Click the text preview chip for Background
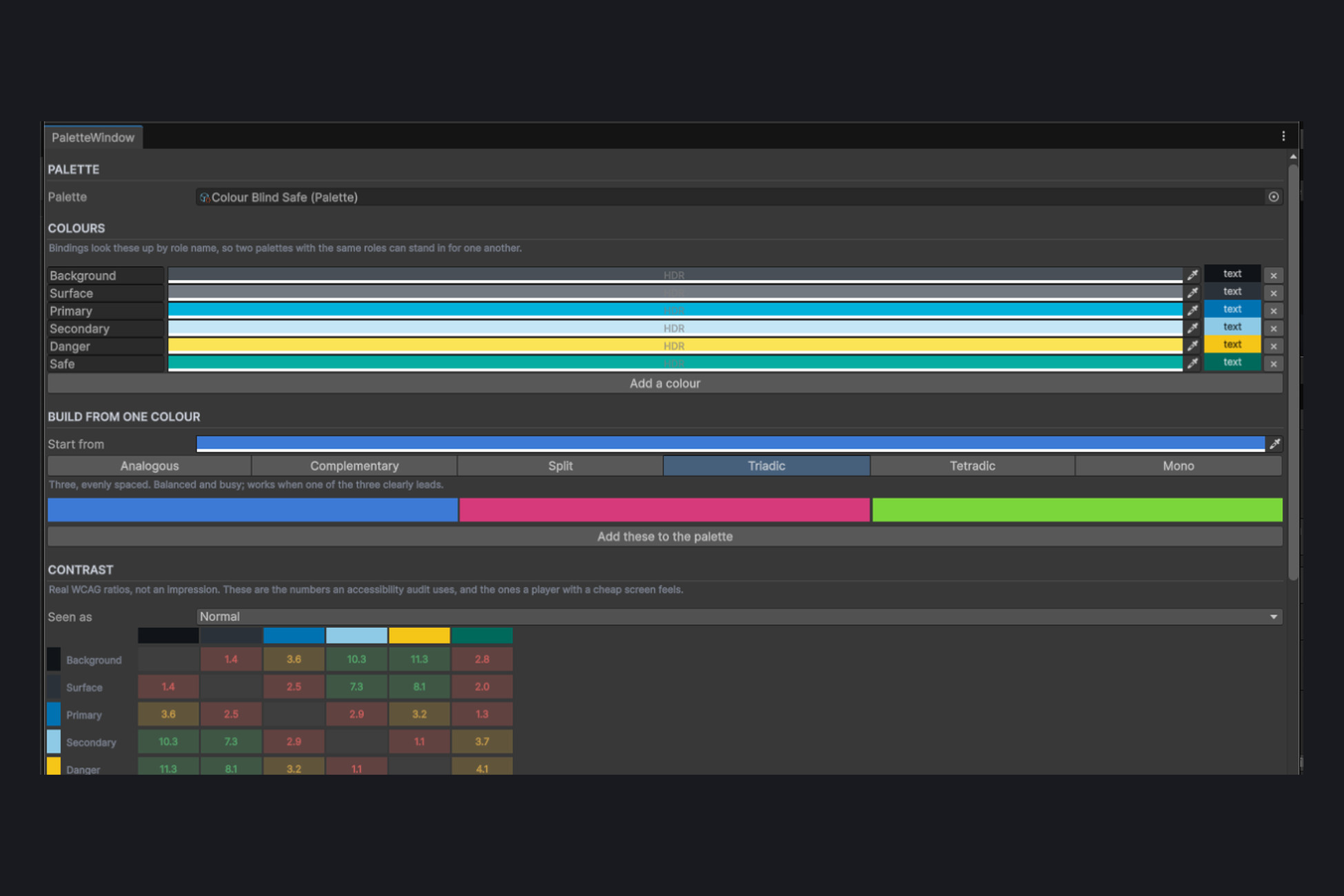 (x=1232, y=274)
